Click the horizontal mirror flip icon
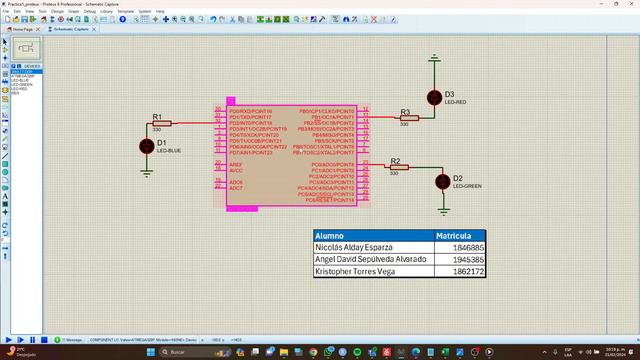This screenshot has height=360, width=640. click(x=5, y=248)
